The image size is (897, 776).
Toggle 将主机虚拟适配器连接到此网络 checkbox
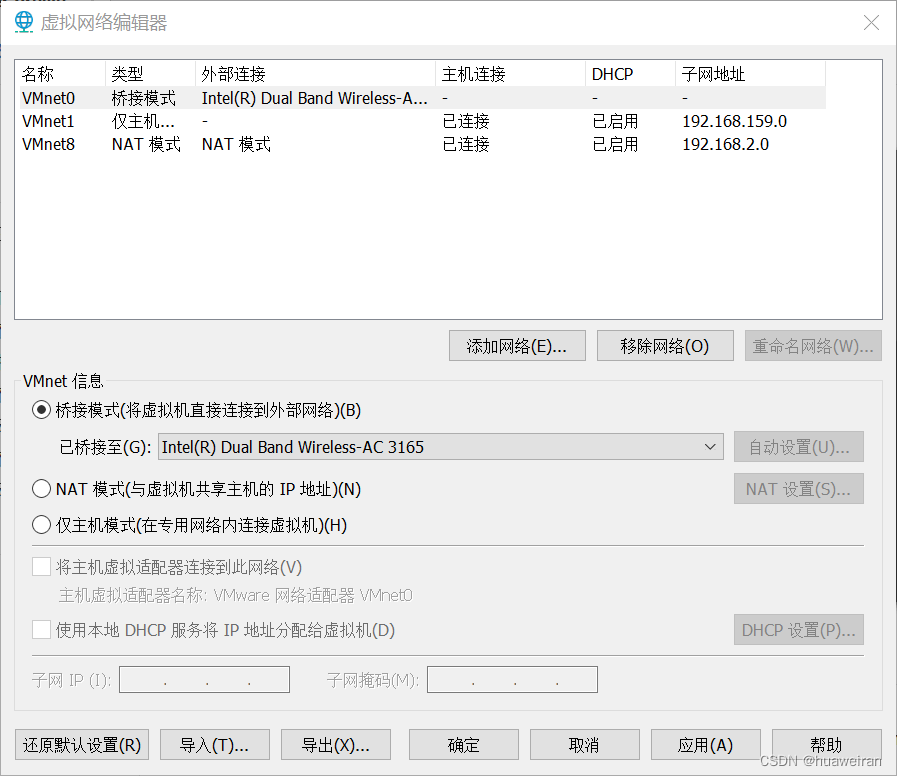(41, 567)
